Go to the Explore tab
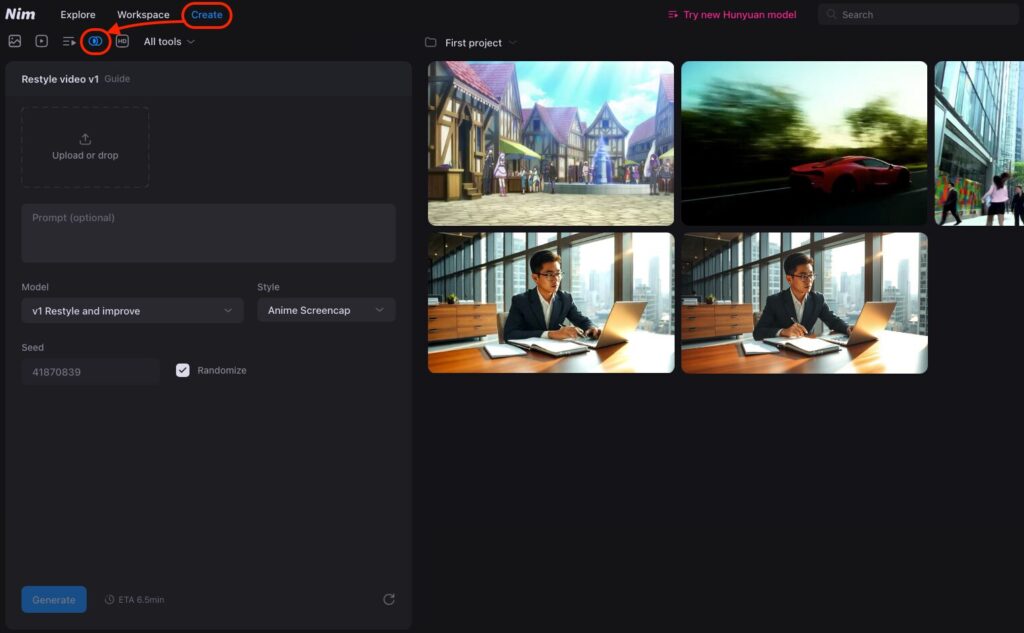The height and width of the screenshot is (633, 1024). [78, 15]
